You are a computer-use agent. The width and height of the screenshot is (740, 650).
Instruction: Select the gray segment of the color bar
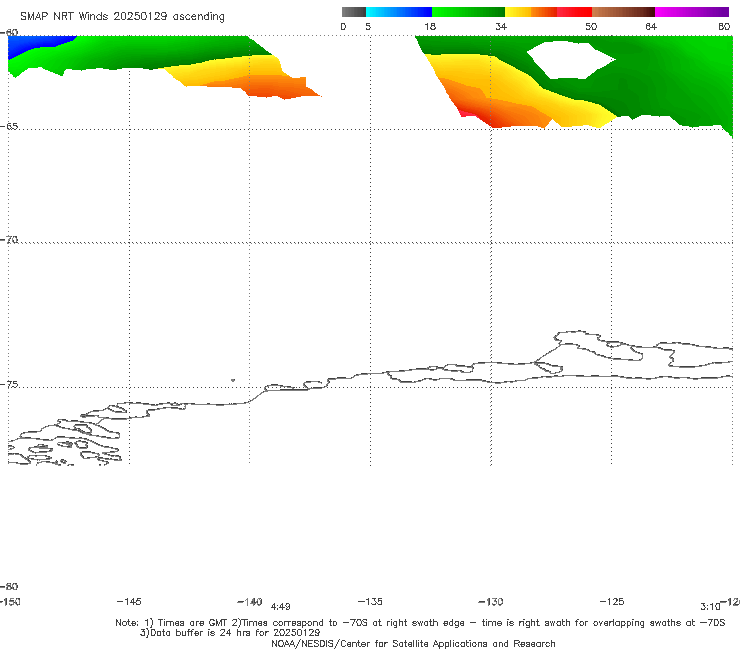click(354, 12)
